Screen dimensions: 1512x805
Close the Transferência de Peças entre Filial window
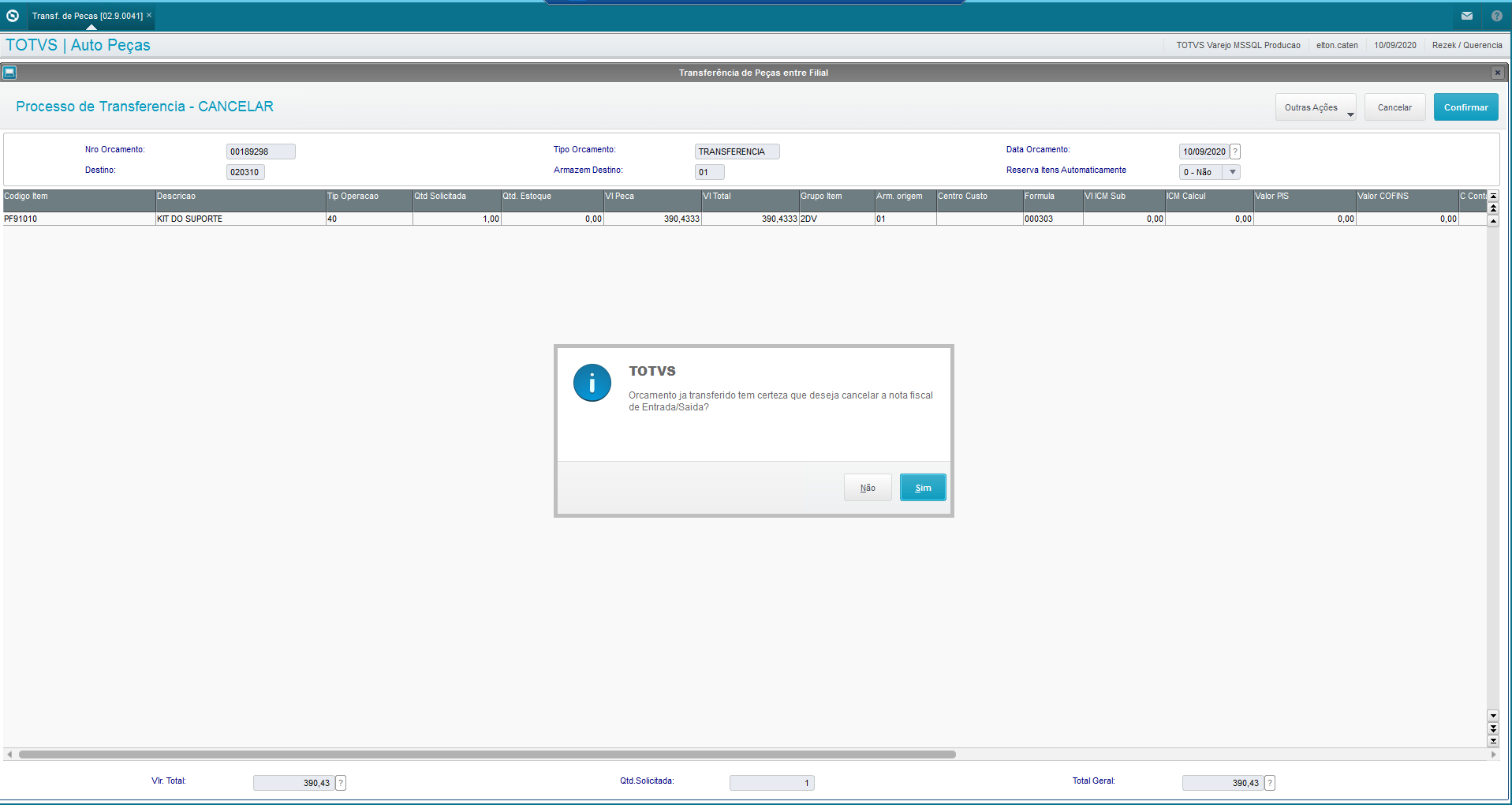pyautogui.click(x=1497, y=73)
